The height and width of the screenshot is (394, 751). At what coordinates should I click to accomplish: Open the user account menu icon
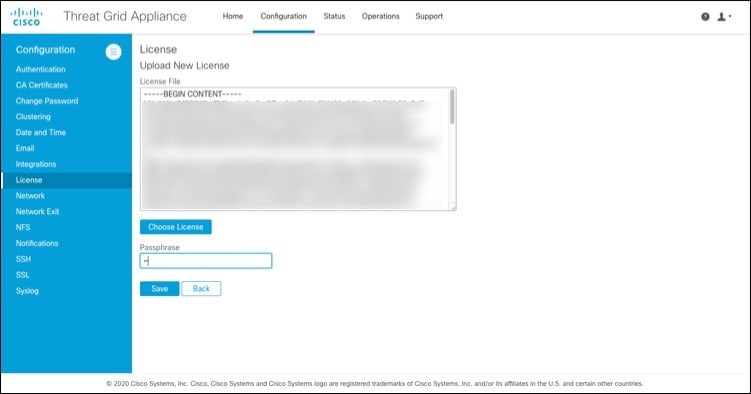coord(724,17)
